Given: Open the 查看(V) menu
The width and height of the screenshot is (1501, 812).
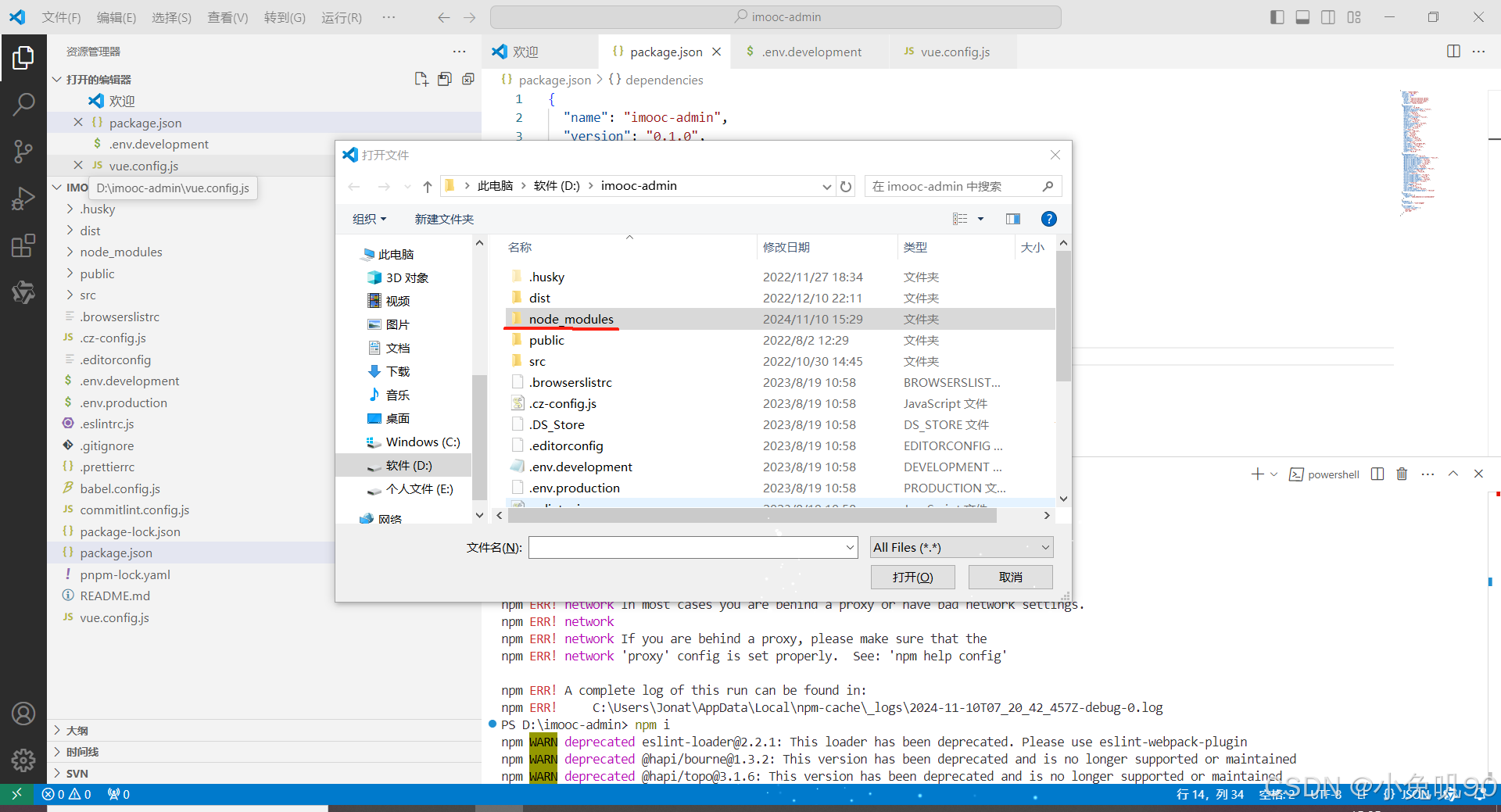Looking at the screenshot, I should [227, 16].
